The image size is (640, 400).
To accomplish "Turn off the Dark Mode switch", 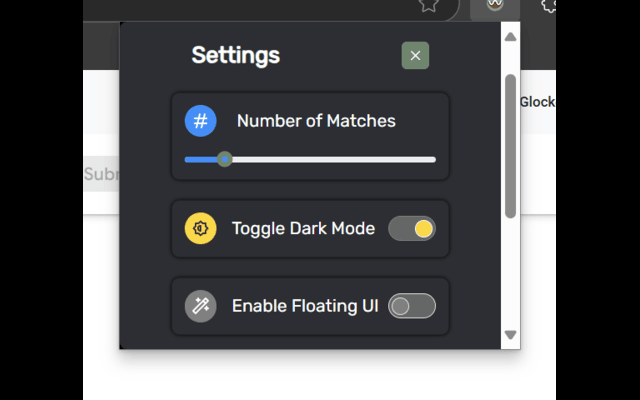I will click(412, 229).
